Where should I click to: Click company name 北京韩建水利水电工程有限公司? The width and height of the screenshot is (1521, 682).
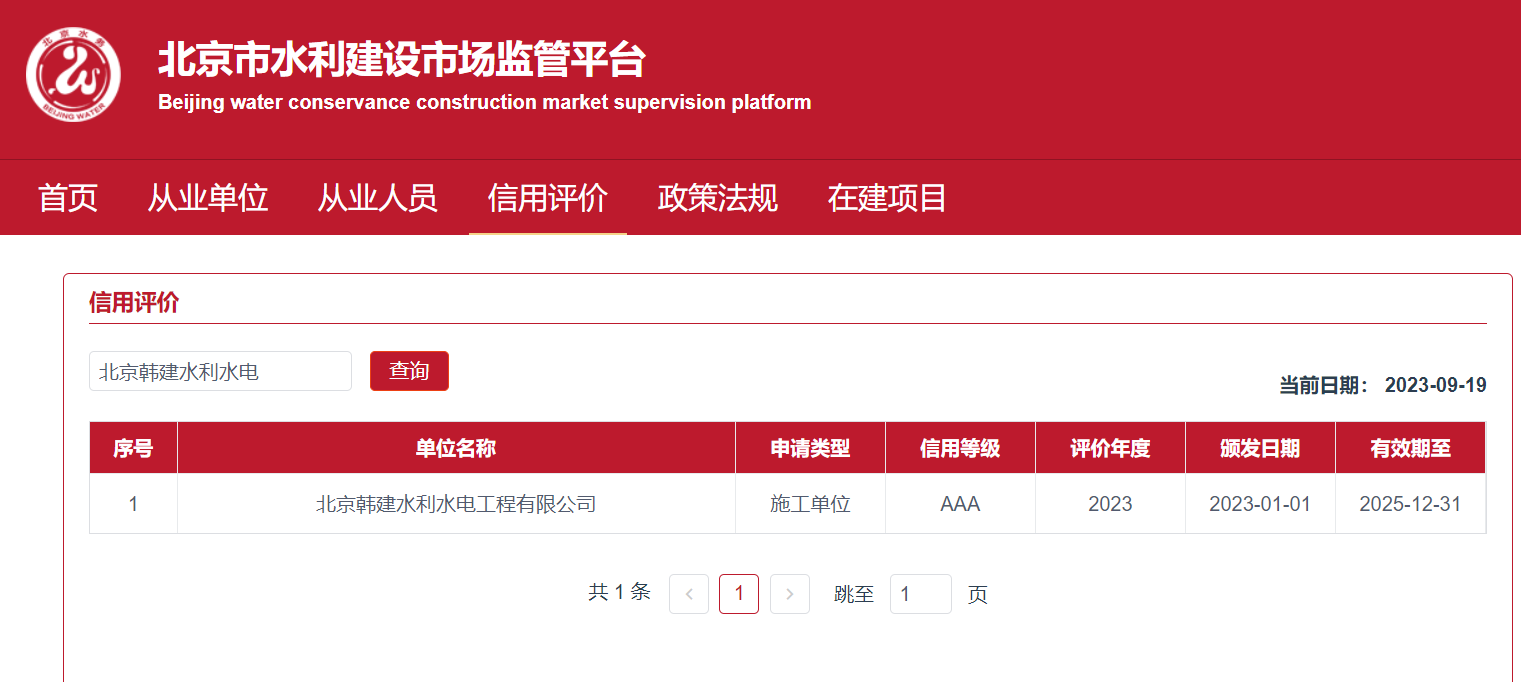[456, 504]
